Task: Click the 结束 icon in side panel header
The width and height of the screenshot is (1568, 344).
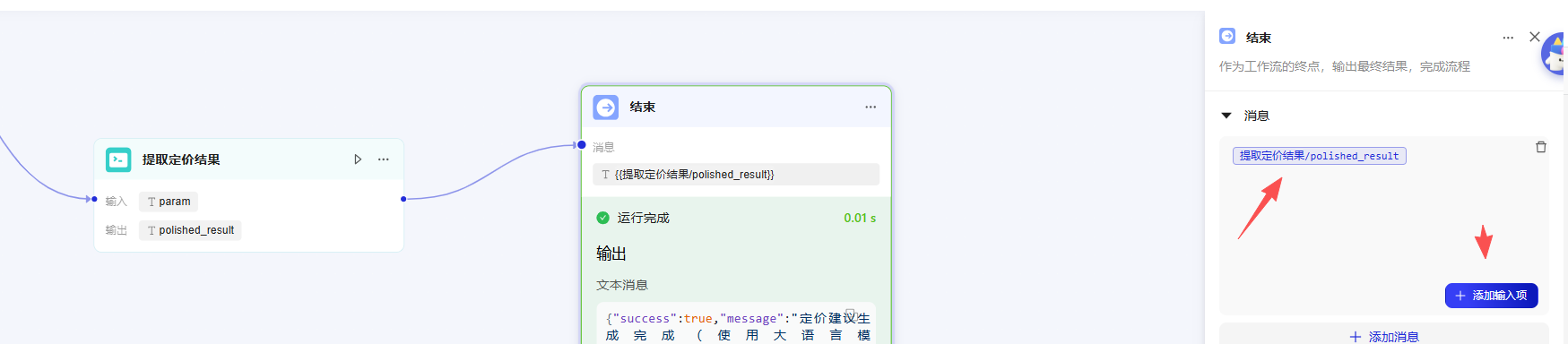Action: pos(1227,37)
